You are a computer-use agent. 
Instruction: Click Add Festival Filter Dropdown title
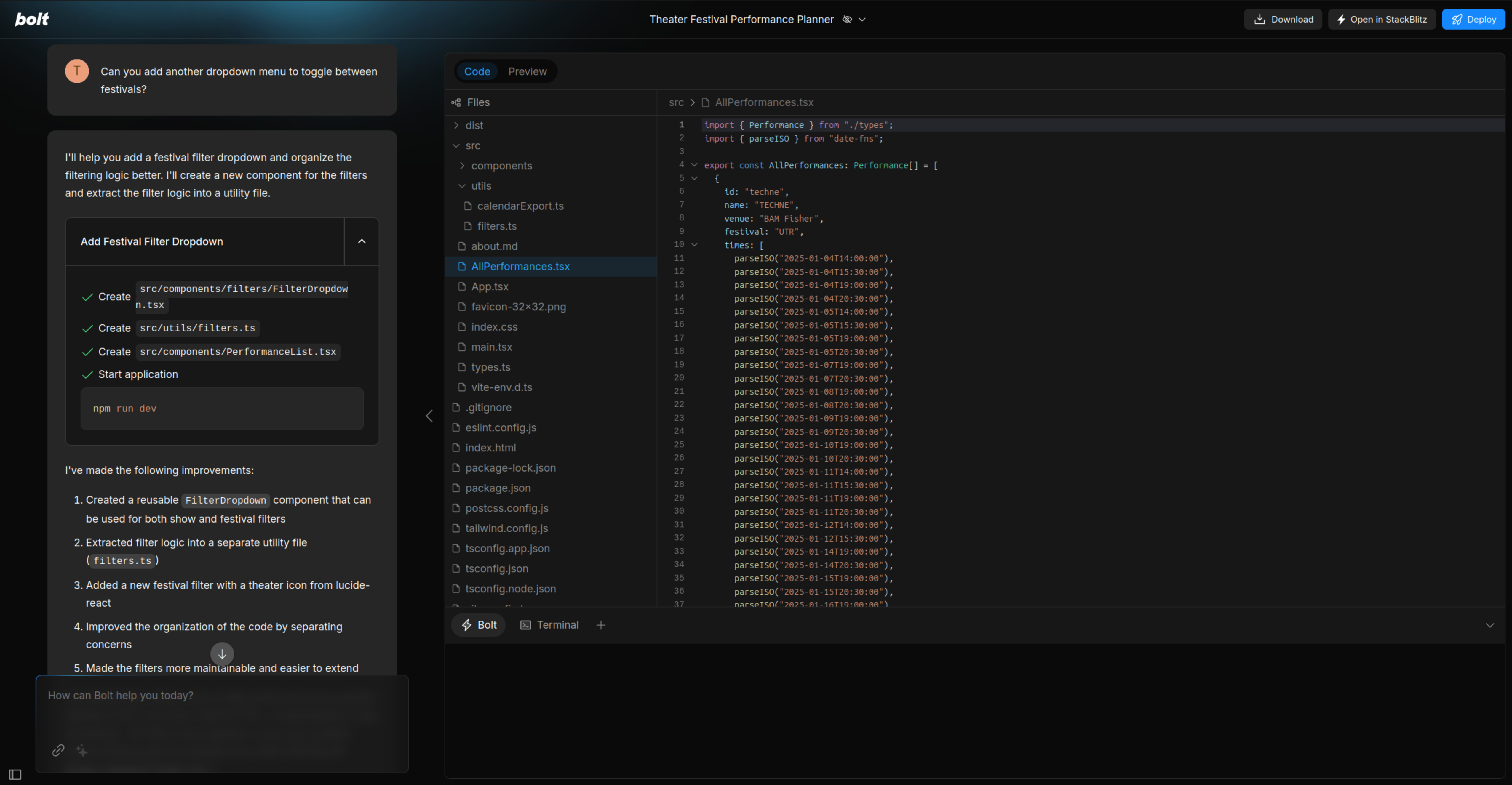[151, 242]
